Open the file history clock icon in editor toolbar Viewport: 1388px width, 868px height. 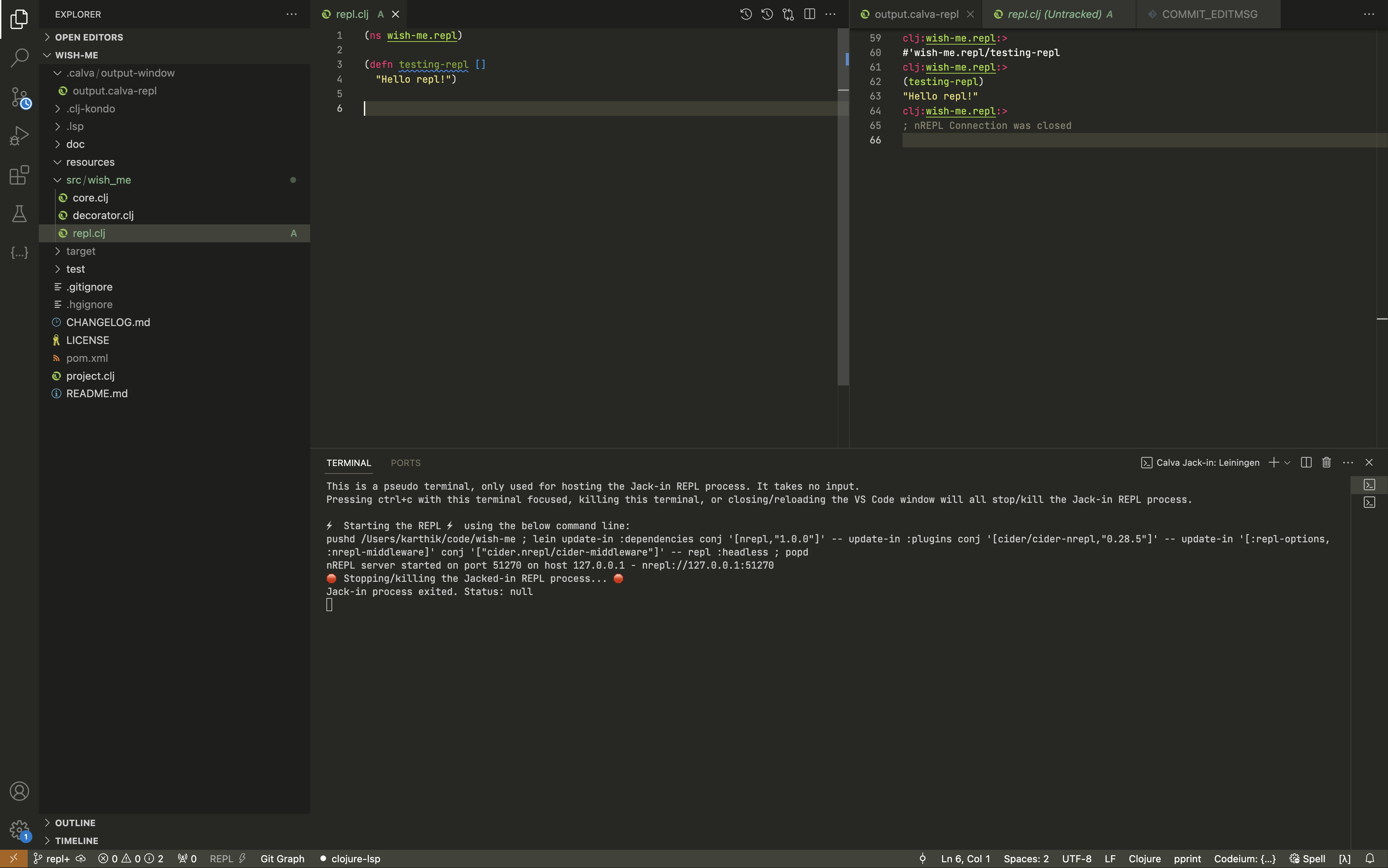[x=746, y=15]
